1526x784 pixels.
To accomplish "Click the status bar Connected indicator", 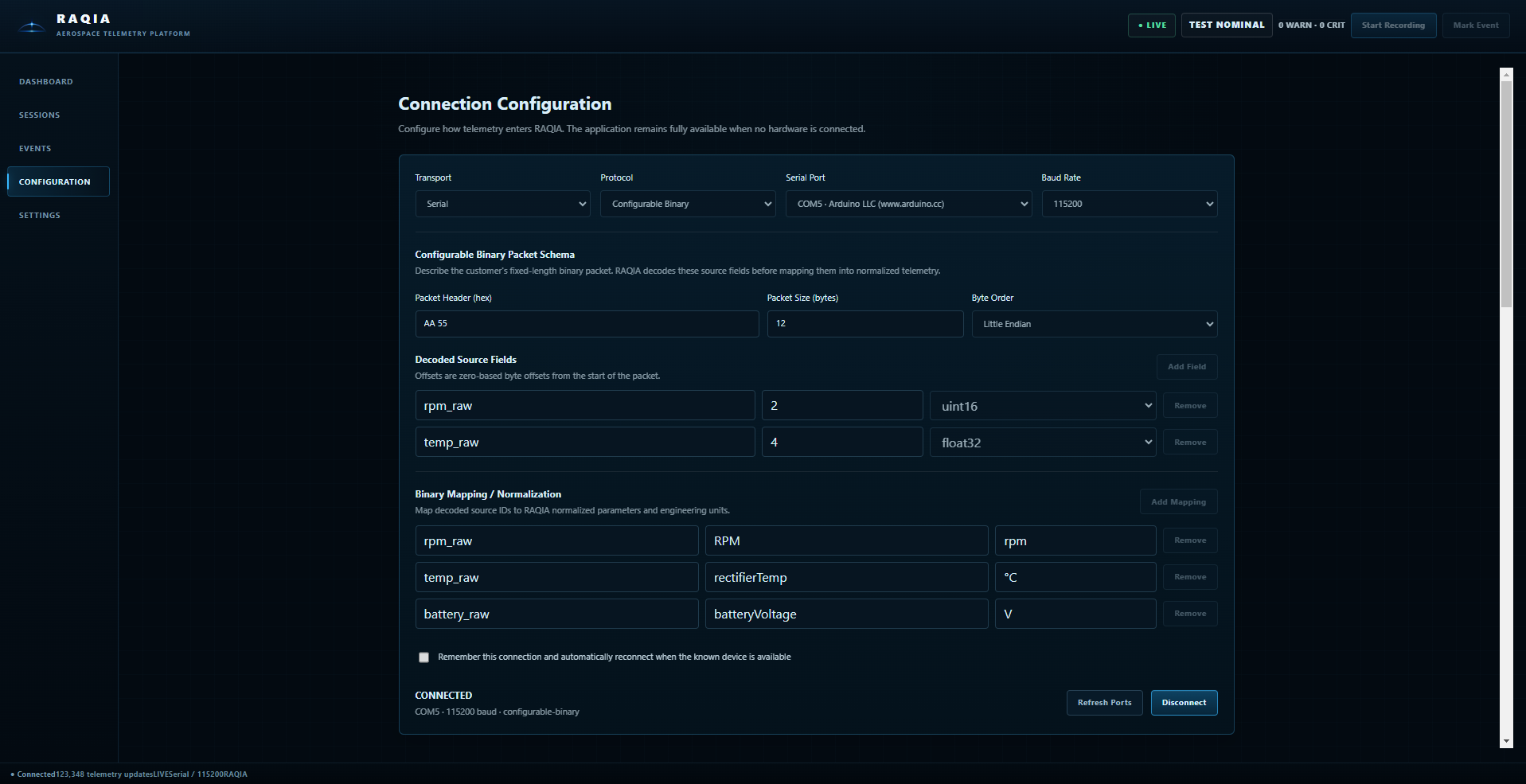I will click(x=33, y=774).
